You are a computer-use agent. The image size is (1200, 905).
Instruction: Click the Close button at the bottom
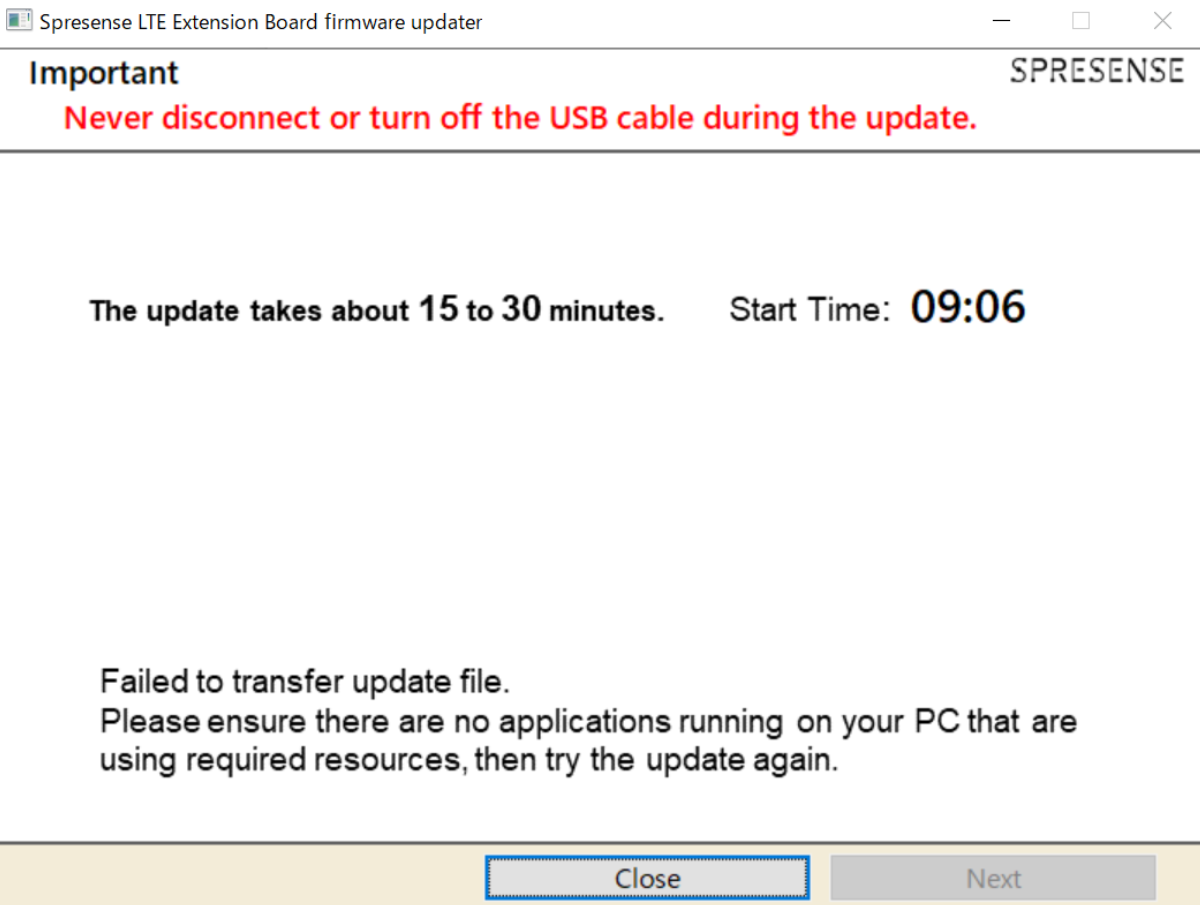647,878
